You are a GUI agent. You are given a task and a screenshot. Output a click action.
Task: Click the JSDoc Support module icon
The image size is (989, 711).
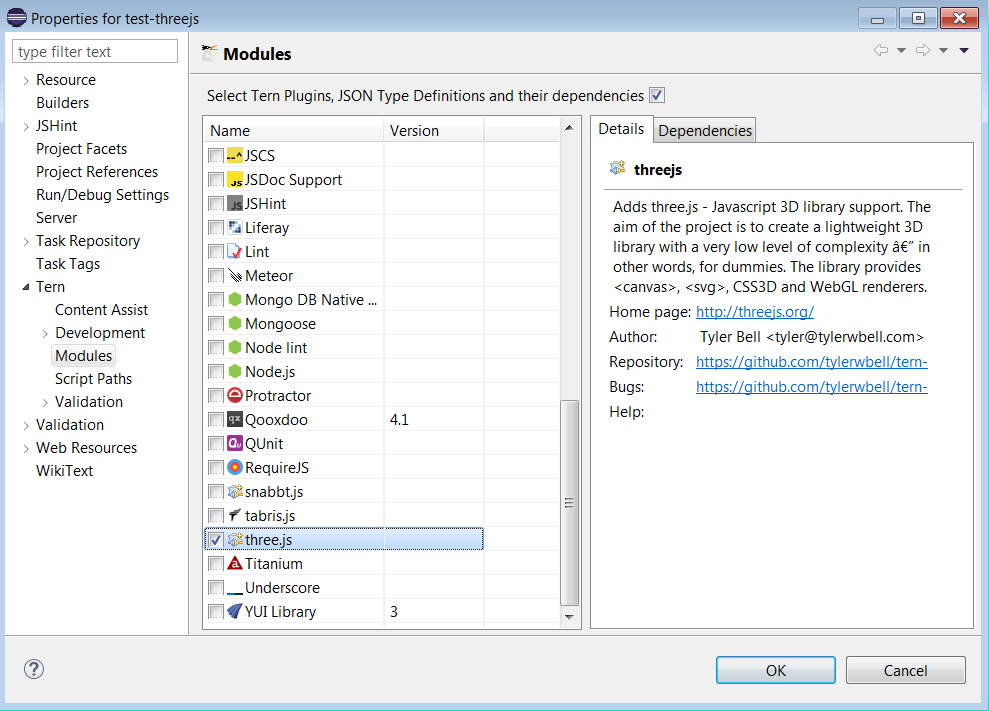[x=235, y=180]
